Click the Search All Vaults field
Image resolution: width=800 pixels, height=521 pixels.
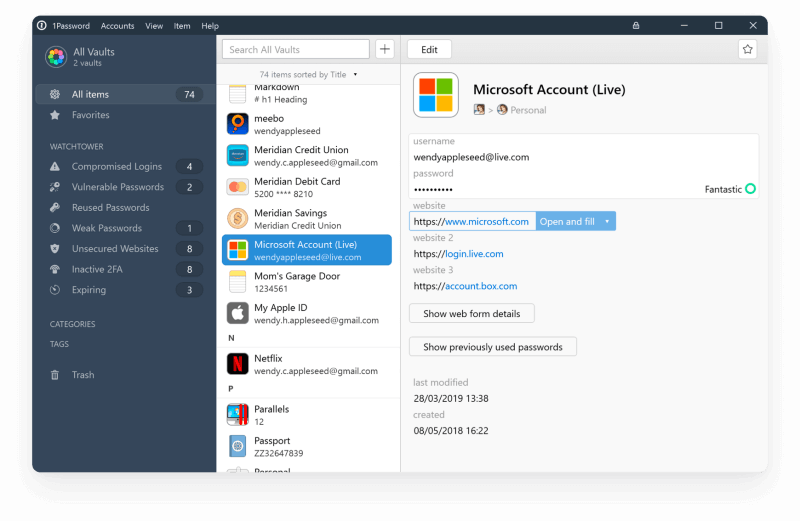296,49
